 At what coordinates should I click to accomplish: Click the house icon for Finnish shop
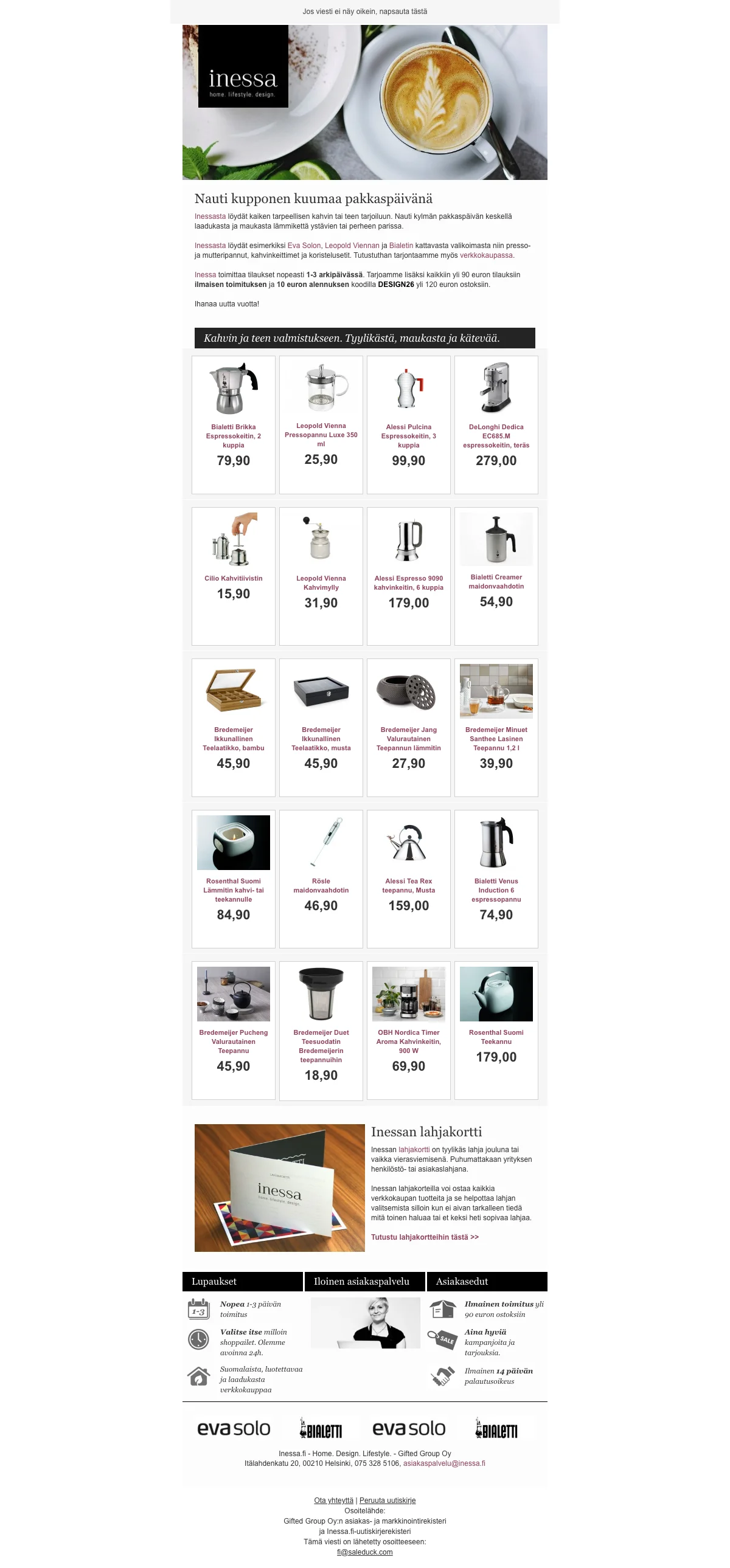[x=198, y=1376]
